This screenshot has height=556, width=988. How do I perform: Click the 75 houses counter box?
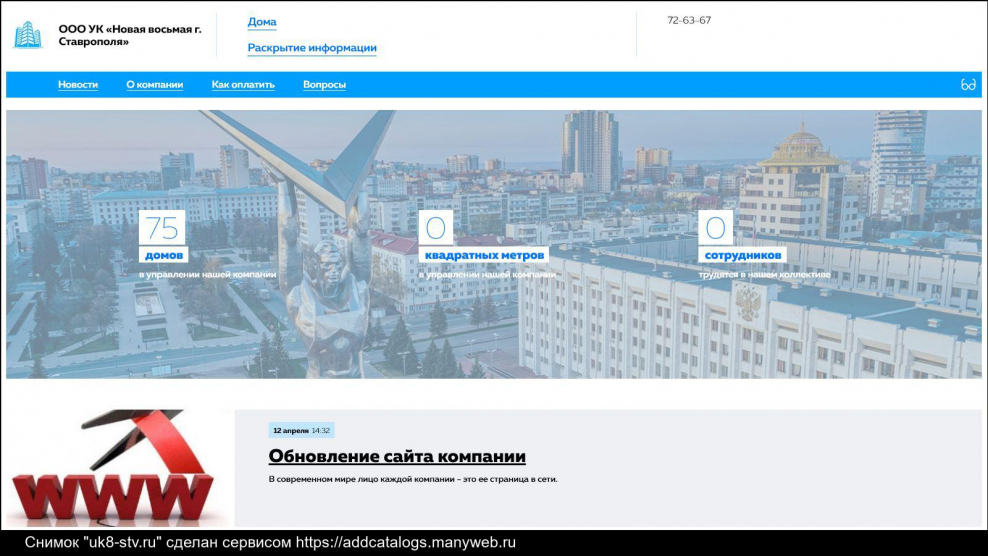[156, 228]
